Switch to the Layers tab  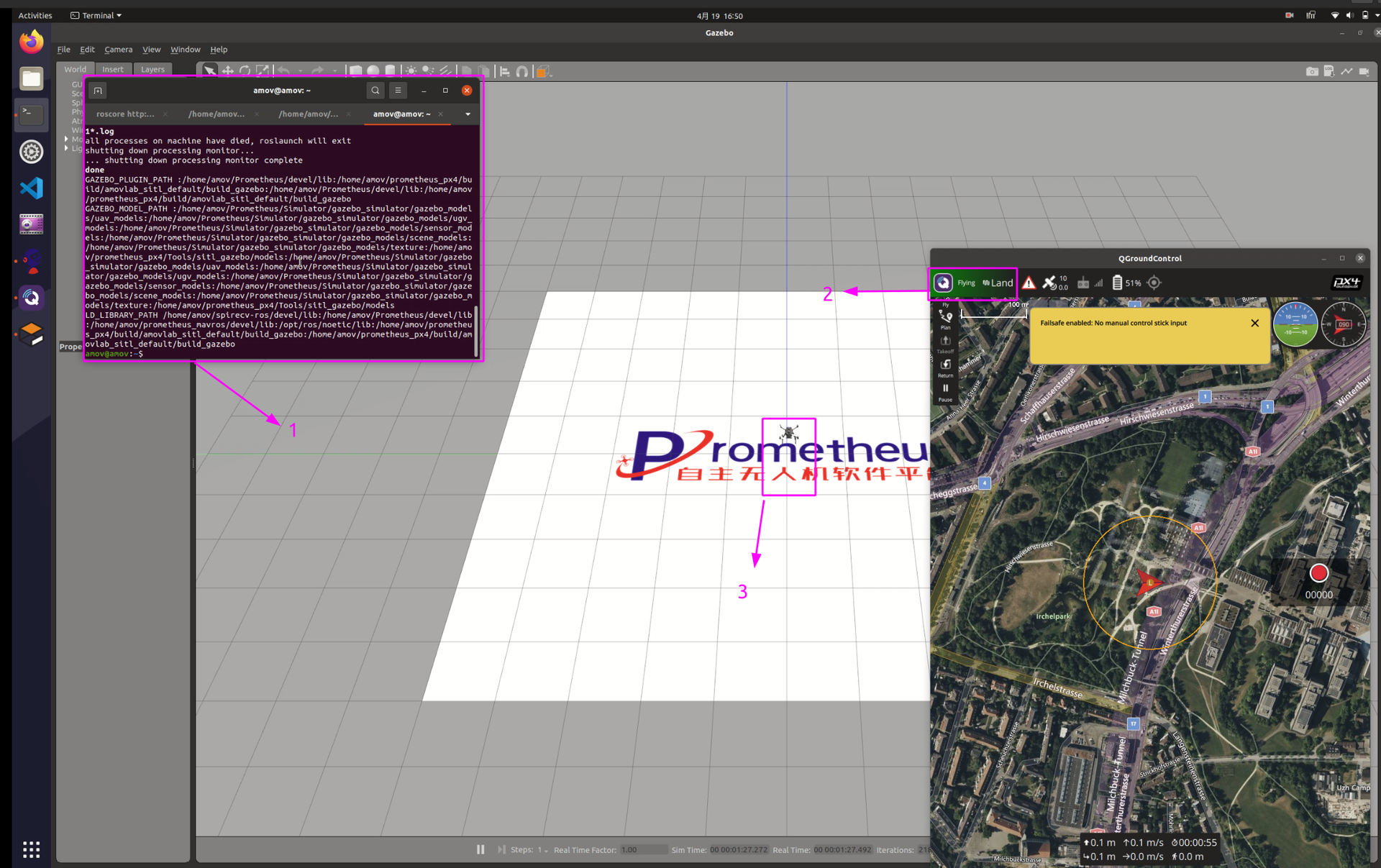point(152,69)
